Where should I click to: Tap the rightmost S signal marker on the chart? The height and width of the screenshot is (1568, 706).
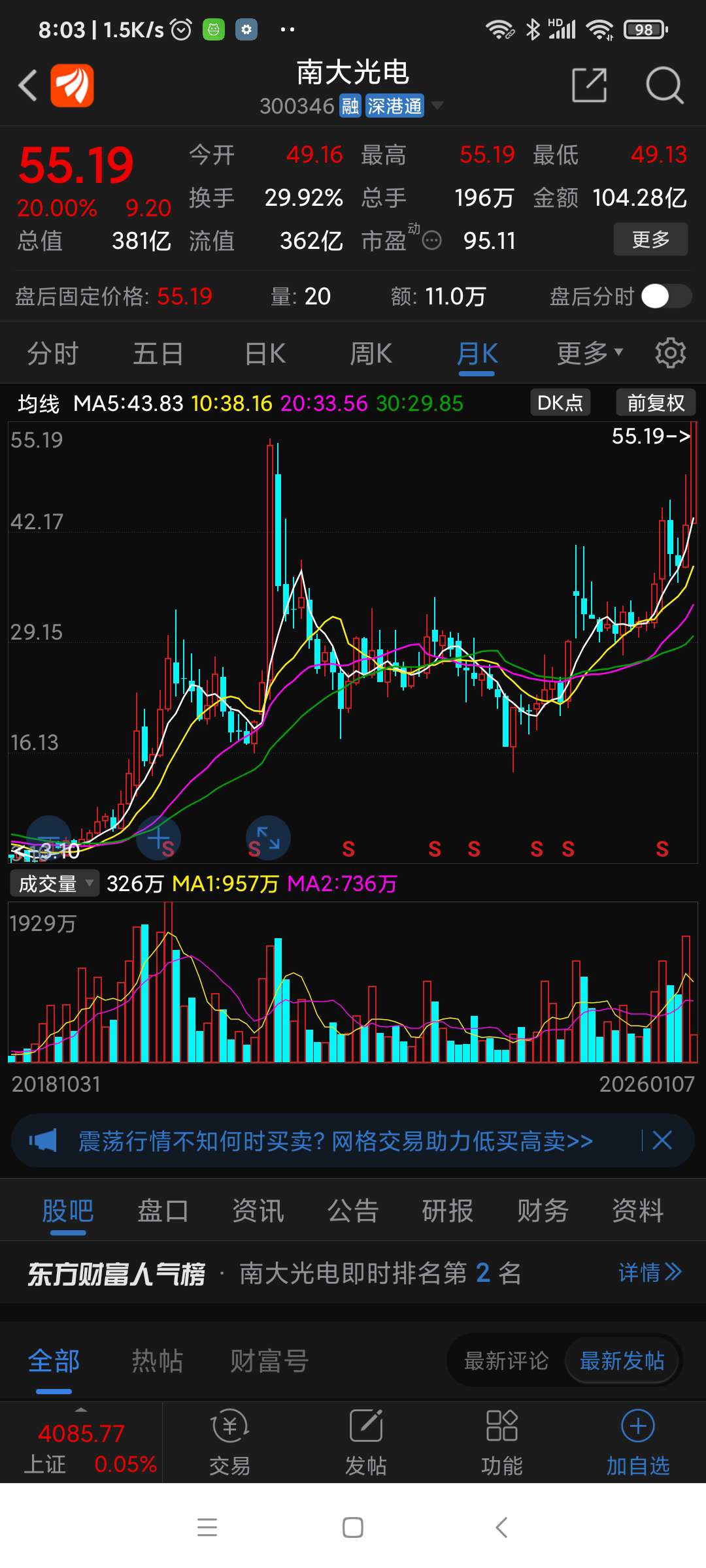click(662, 849)
